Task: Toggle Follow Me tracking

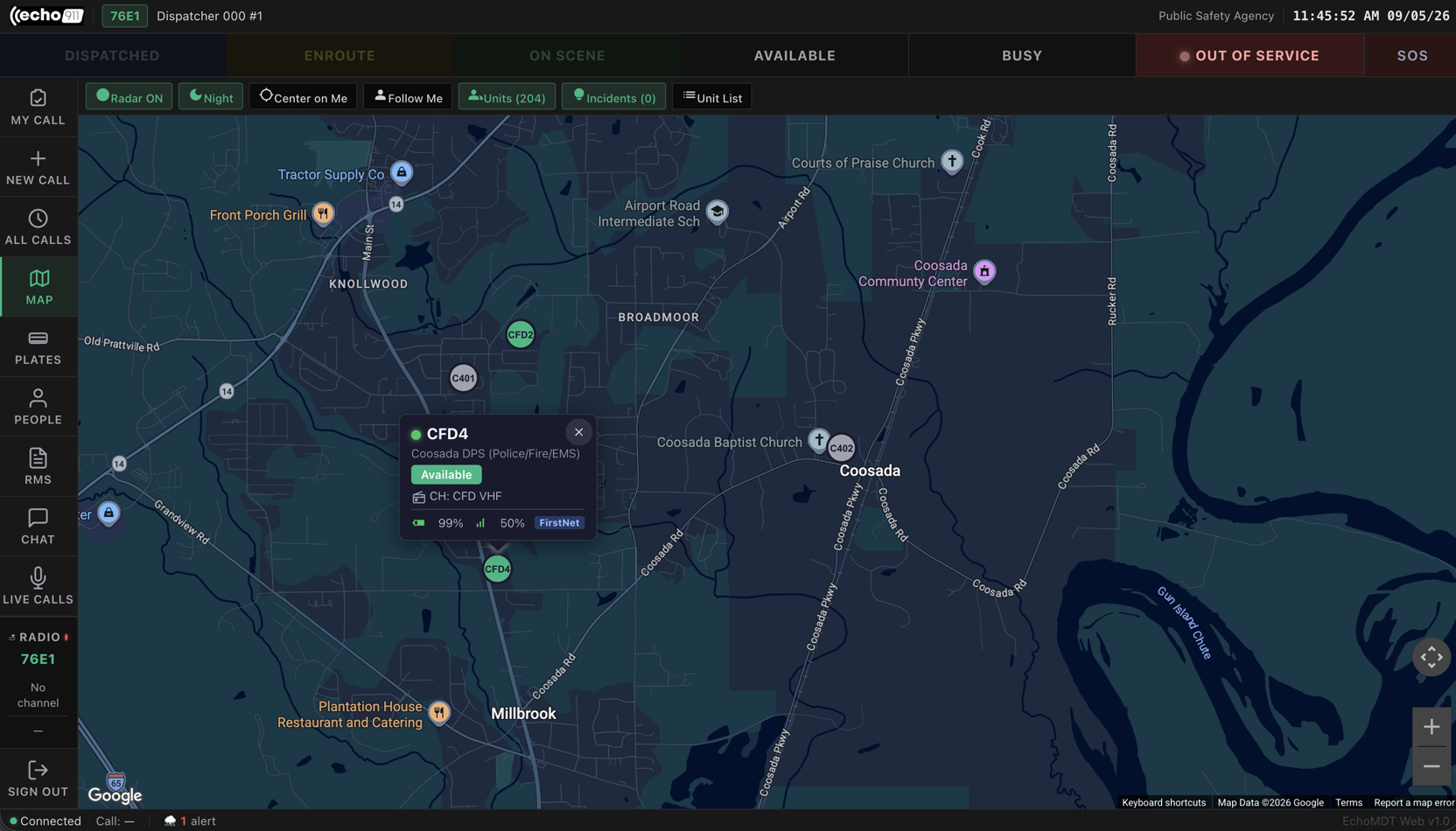Action: pyautogui.click(x=408, y=97)
